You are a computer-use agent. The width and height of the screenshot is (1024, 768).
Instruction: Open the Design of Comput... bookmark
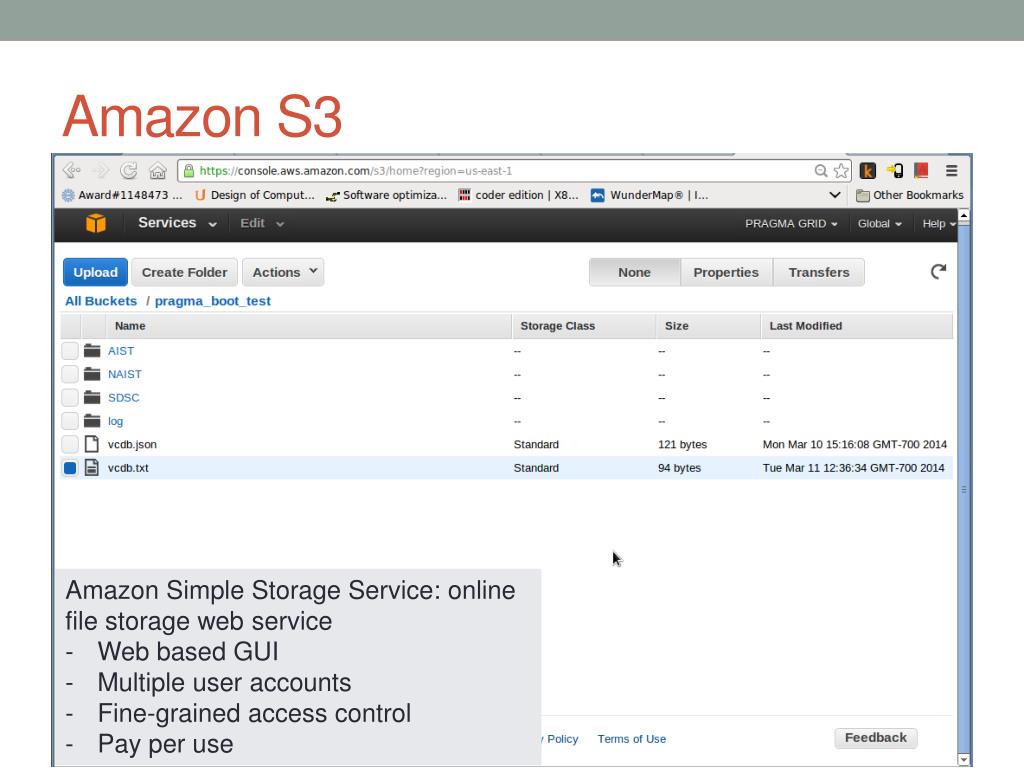(255, 195)
